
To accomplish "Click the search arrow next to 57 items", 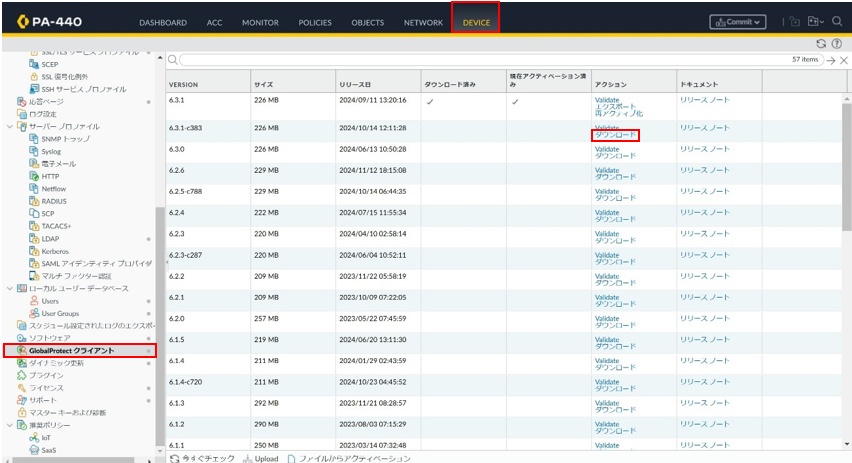I will coord(831,60).
